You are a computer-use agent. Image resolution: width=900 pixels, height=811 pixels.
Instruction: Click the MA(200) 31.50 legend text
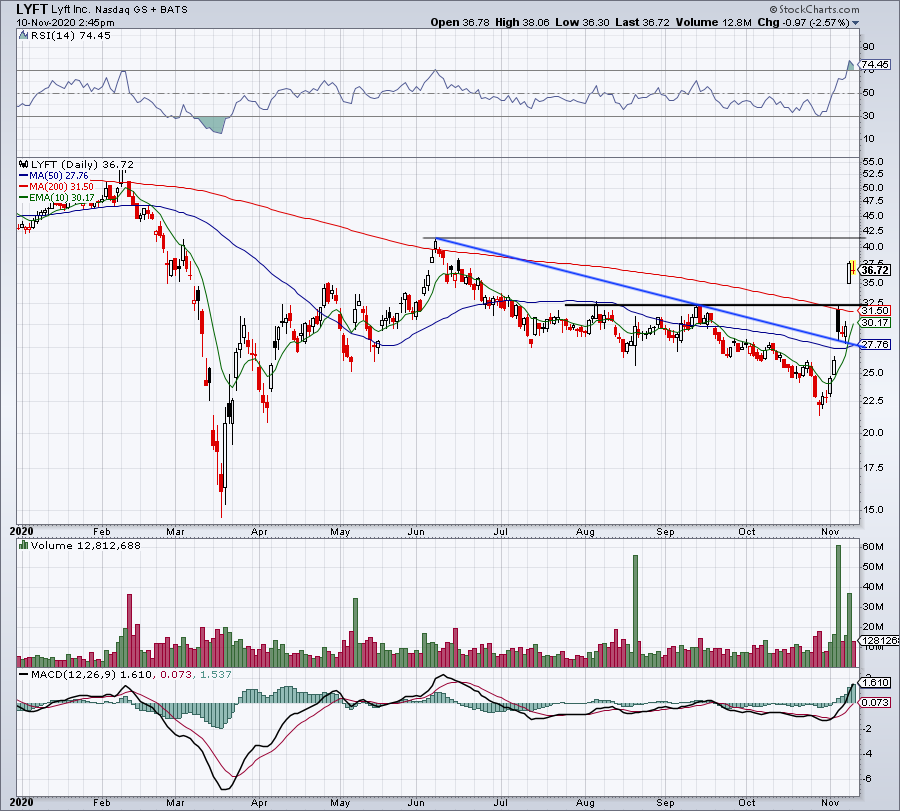point(61,187)
